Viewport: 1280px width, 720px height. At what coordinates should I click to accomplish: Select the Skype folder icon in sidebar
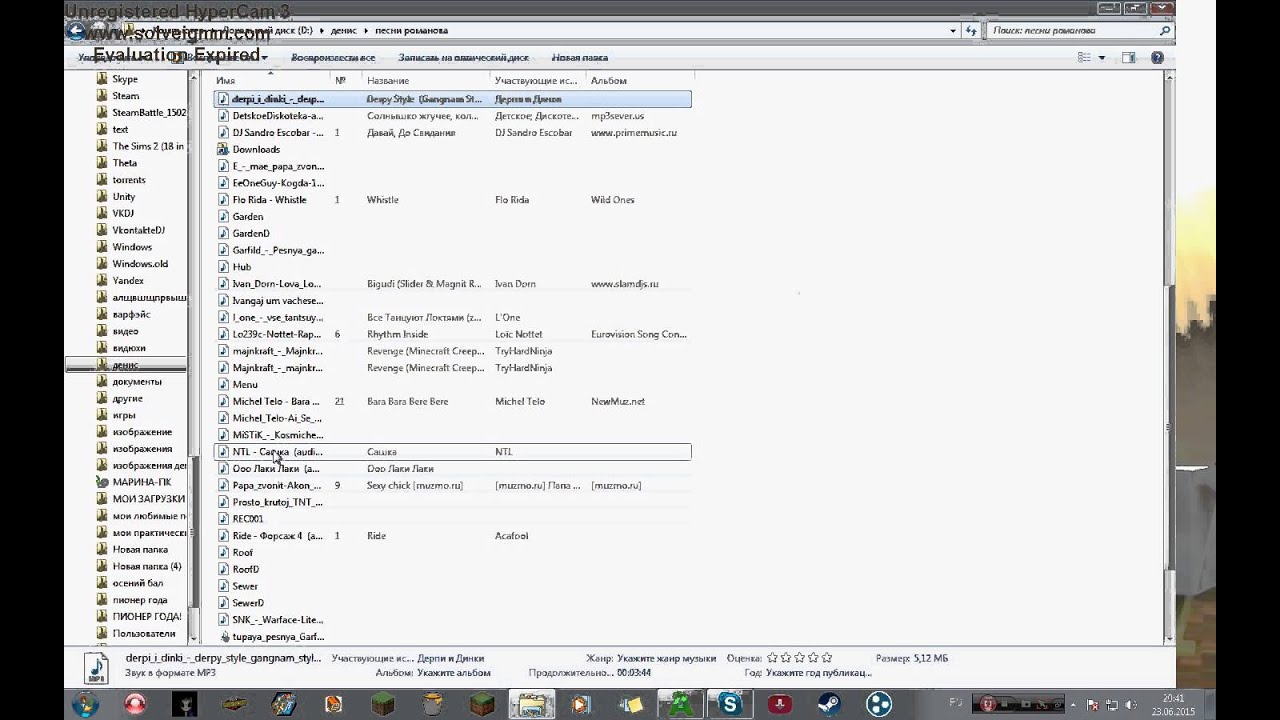point(102,79)
